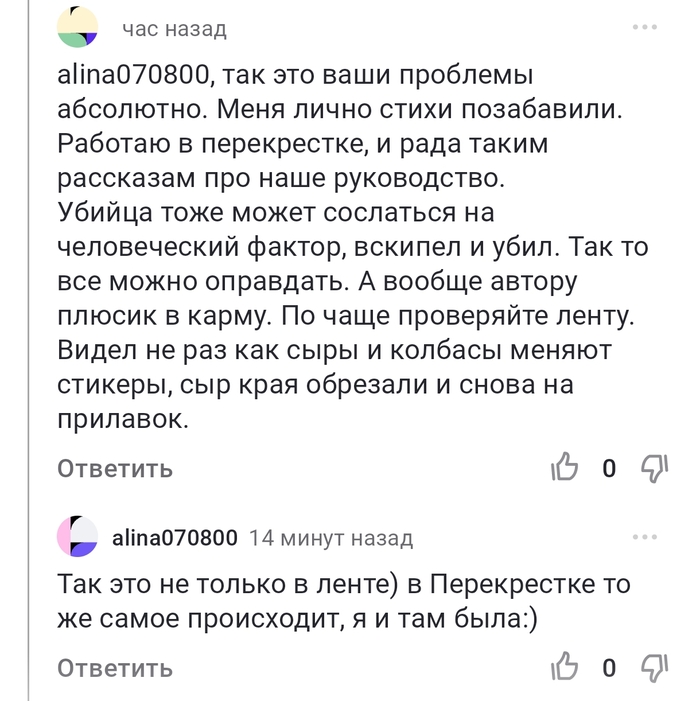This screenshot has width=700, height=701.
Task: Click rating count of the hour-old comment
Action: (608, 468)
